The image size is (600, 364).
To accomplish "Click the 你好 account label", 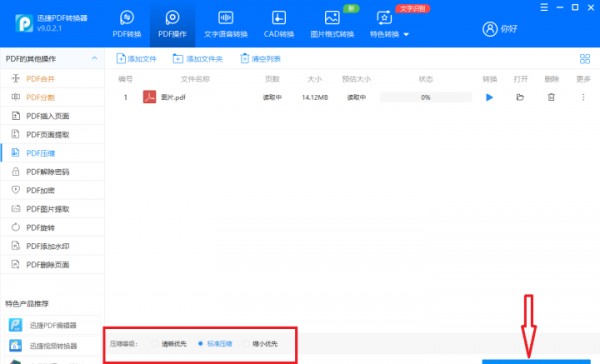I will [509, 29].
